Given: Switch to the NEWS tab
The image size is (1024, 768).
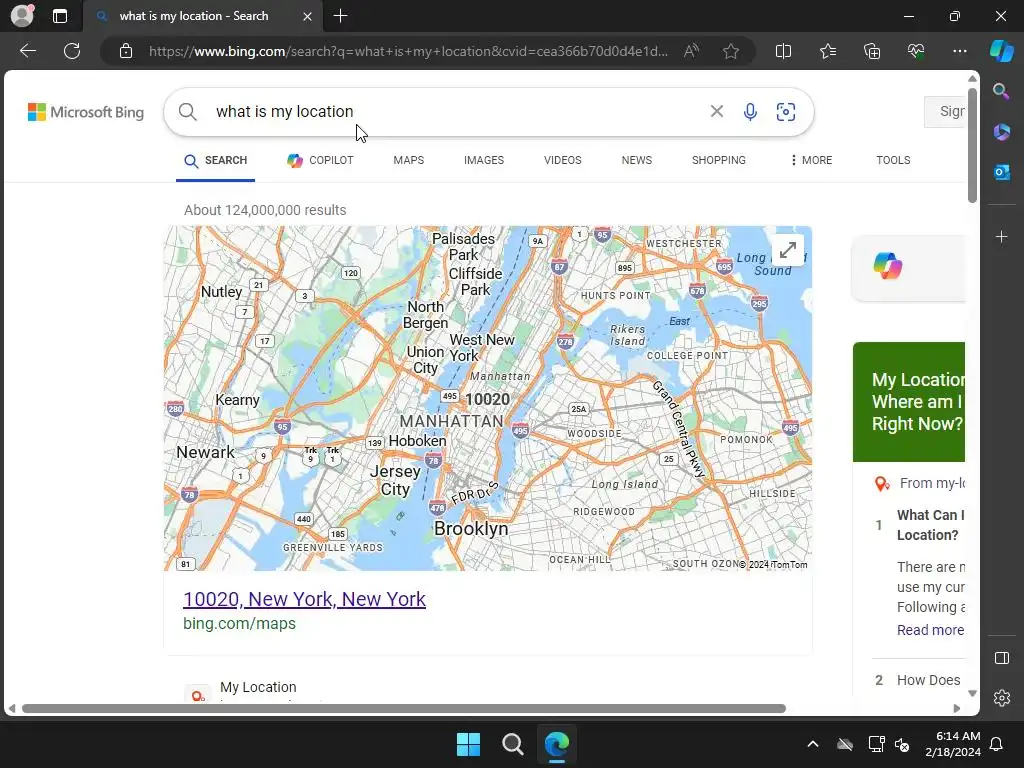Looking at the screenshot, I should pos(637,160).
